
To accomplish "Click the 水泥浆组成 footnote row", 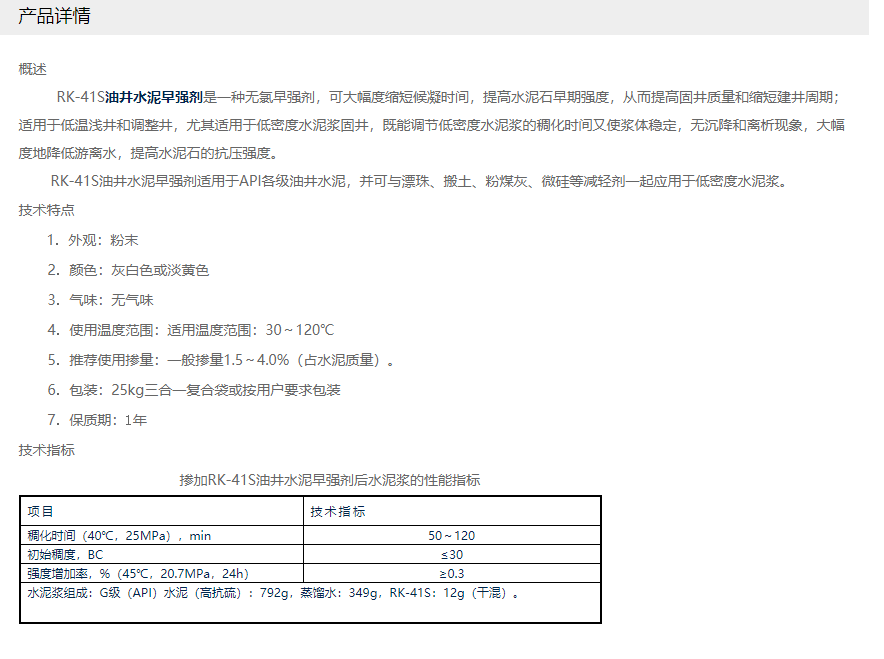I will click(273, 593).
